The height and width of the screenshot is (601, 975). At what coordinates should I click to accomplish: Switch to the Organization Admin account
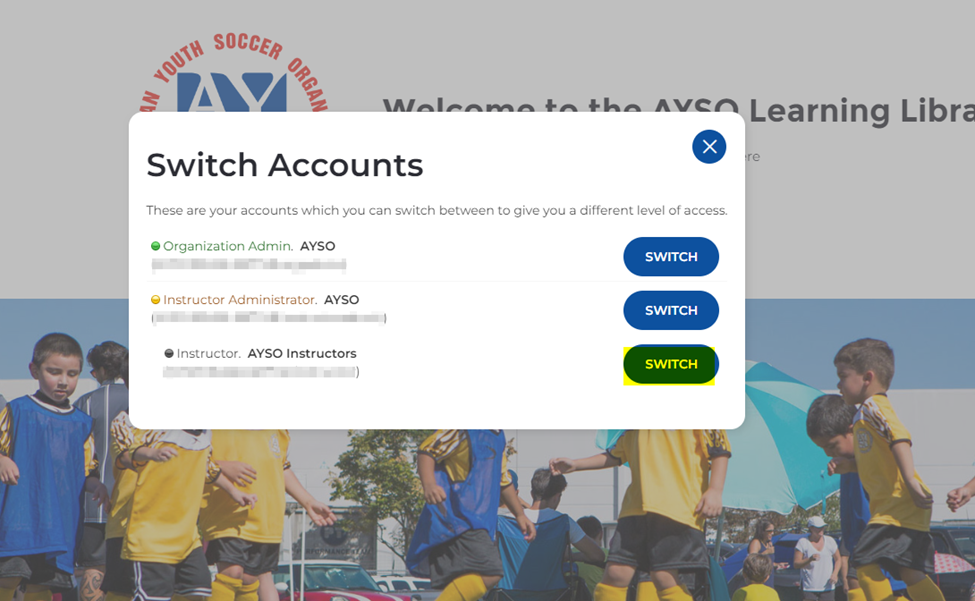point(671,257)
